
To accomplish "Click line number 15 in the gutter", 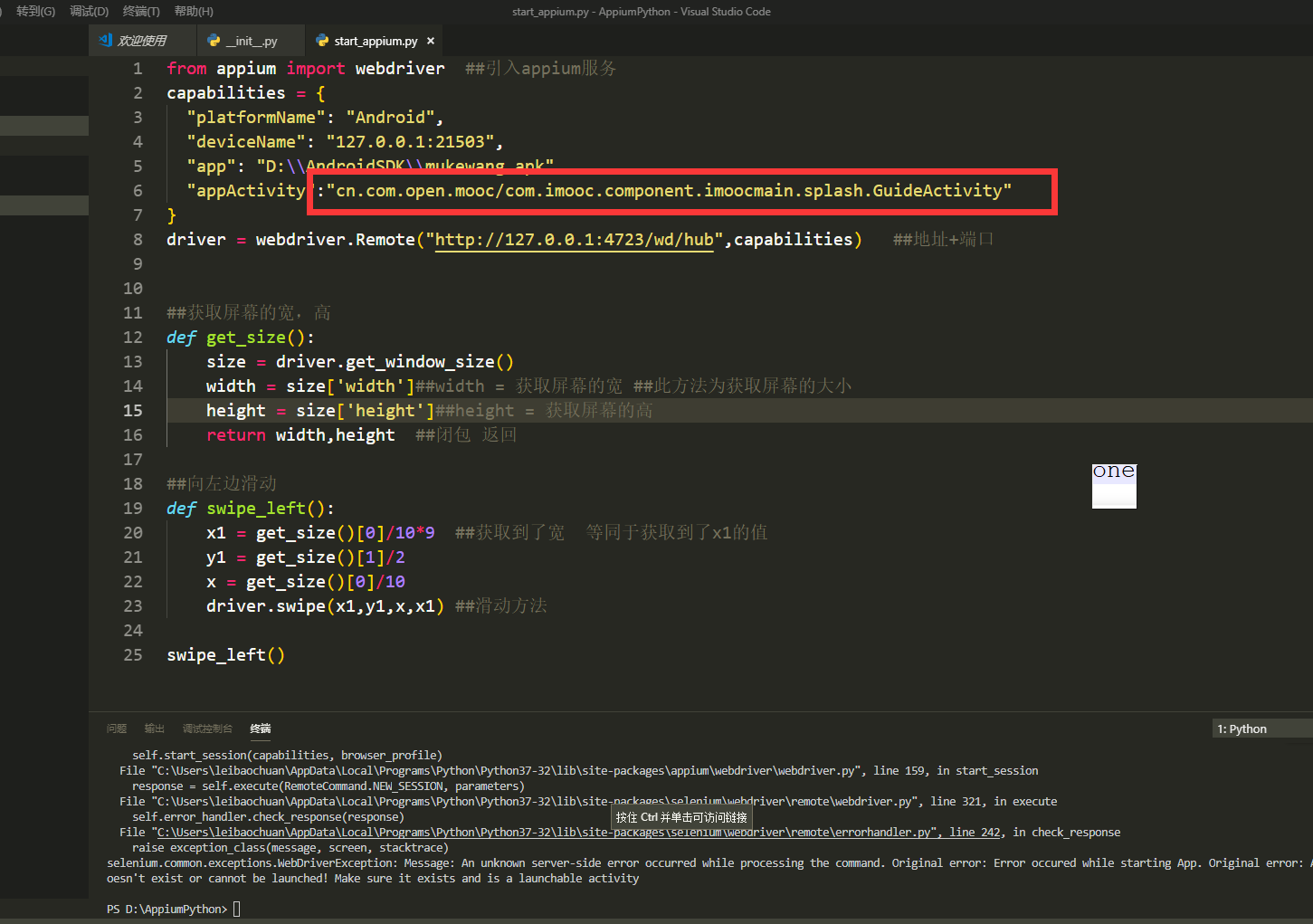I will point(133,411).
